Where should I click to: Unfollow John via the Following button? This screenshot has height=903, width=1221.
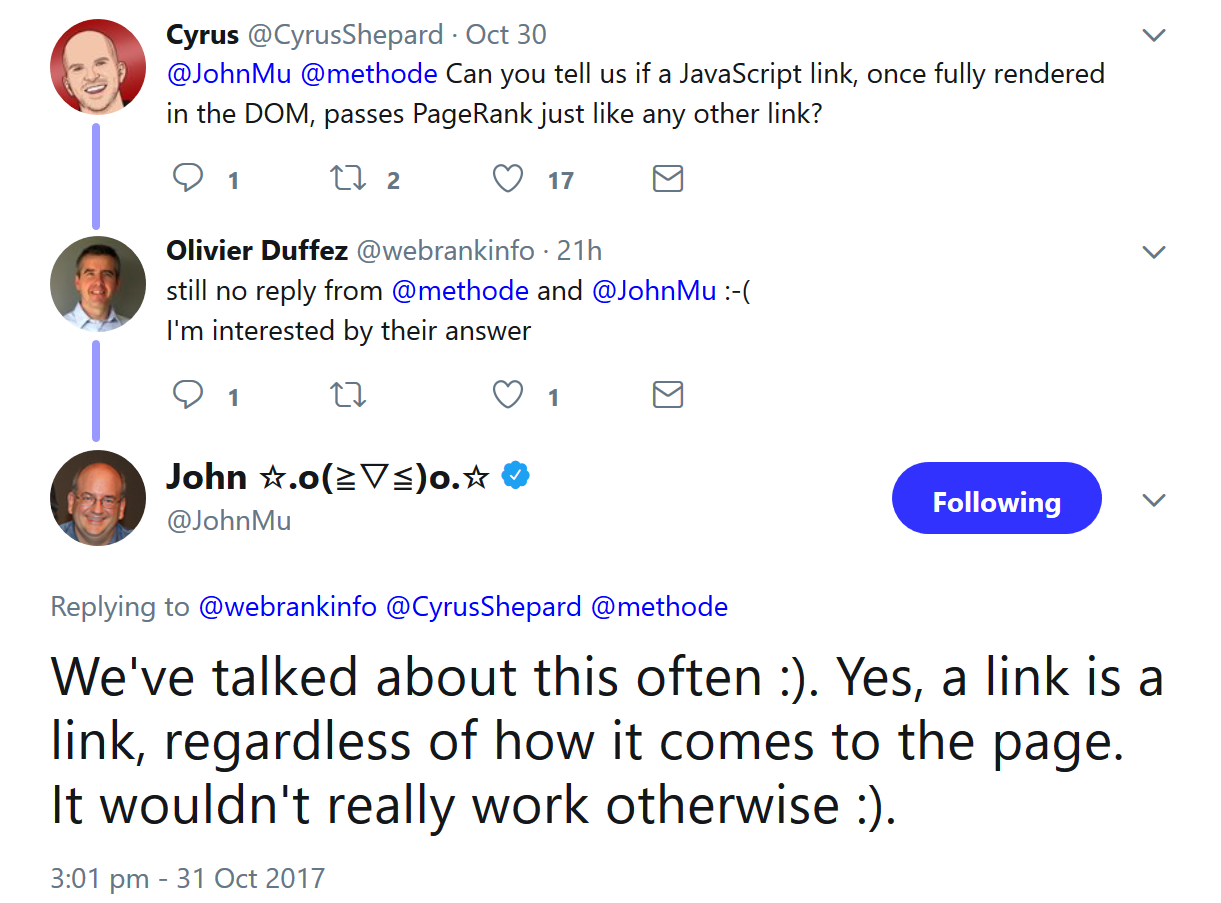click(995, 497)
